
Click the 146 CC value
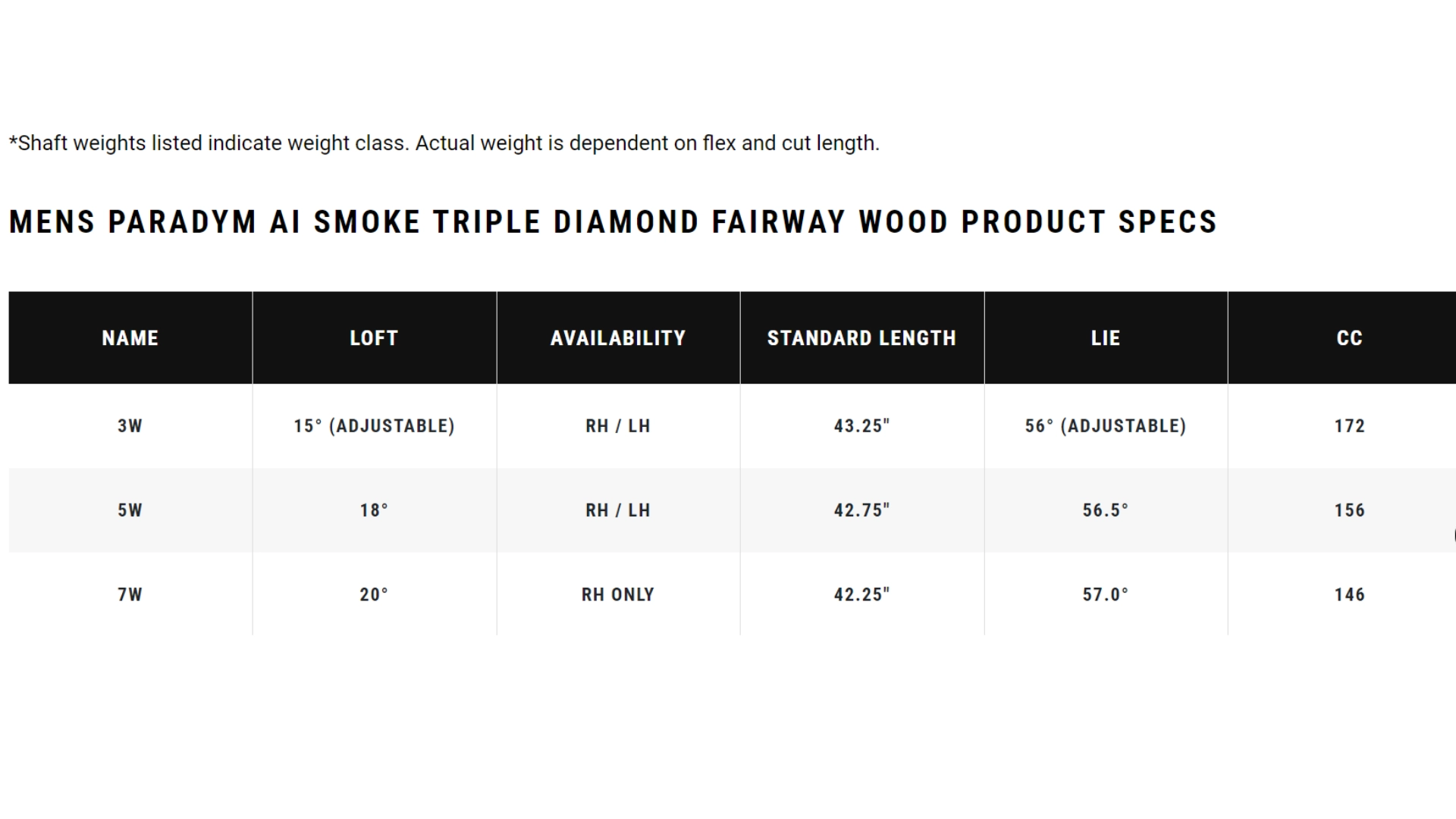click(x=1349, y=595)
